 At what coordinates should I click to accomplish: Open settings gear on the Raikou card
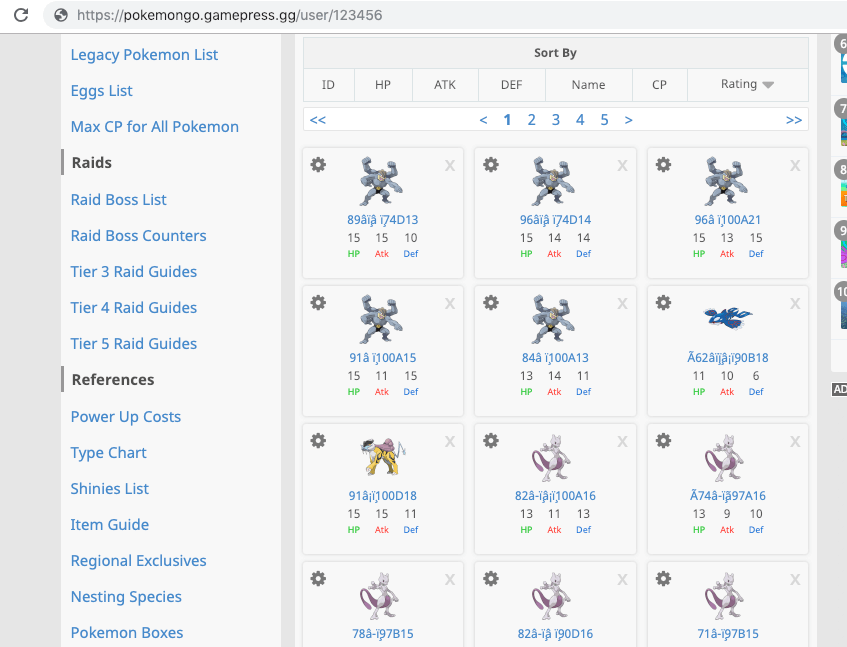318,441
